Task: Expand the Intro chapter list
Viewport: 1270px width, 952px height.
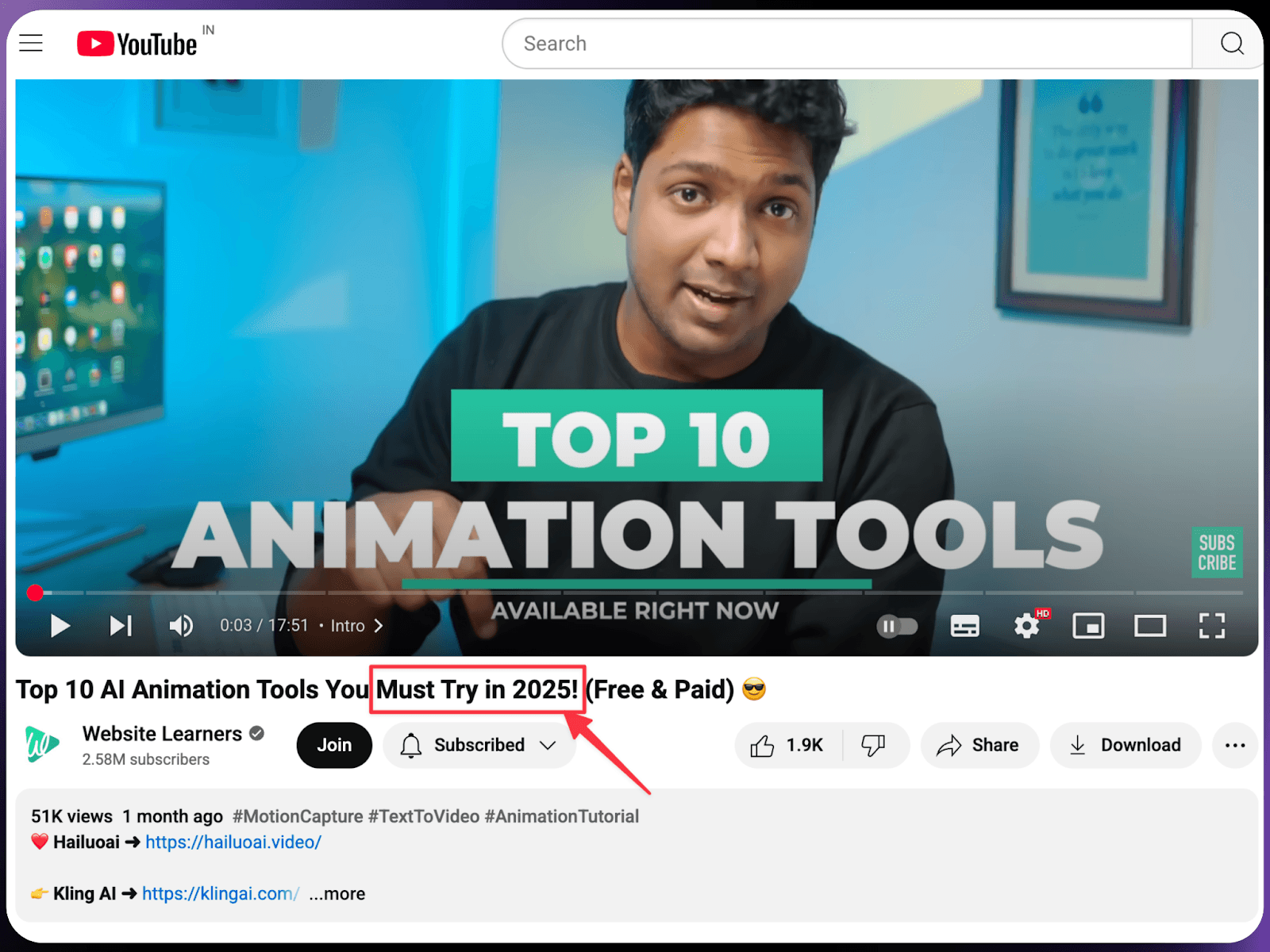Action: point(357,626)
